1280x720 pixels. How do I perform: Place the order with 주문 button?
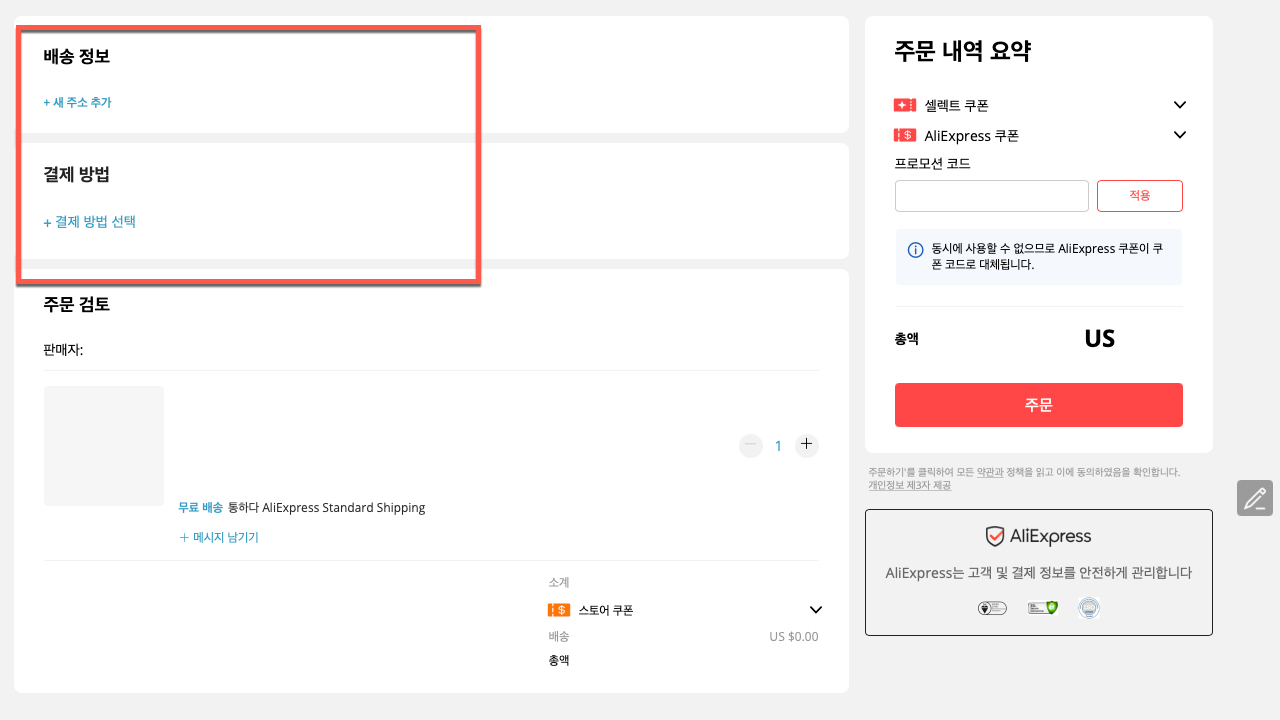[x=1039, y=405]
